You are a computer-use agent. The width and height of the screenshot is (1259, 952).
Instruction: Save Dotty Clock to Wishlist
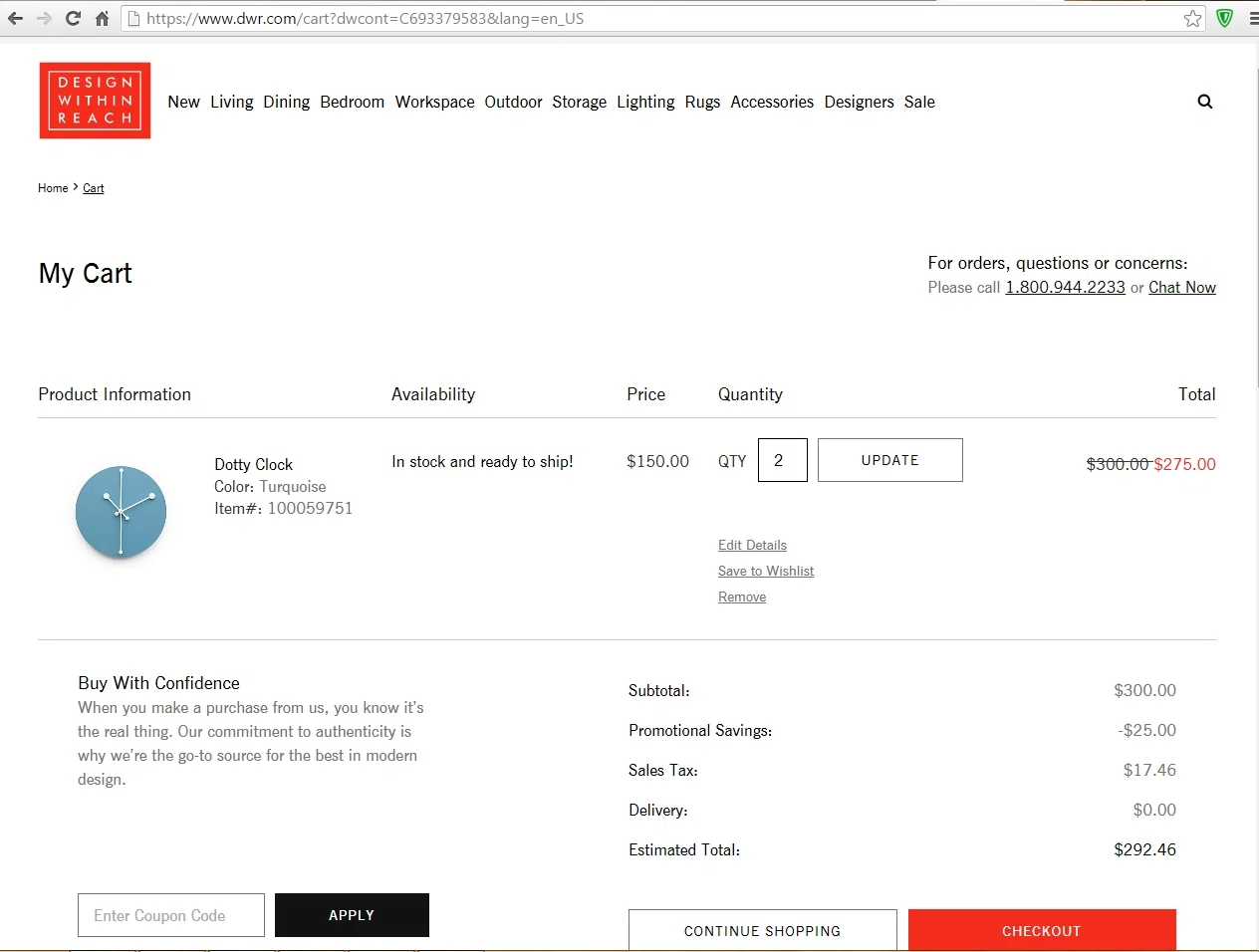[x=766, y=571]
